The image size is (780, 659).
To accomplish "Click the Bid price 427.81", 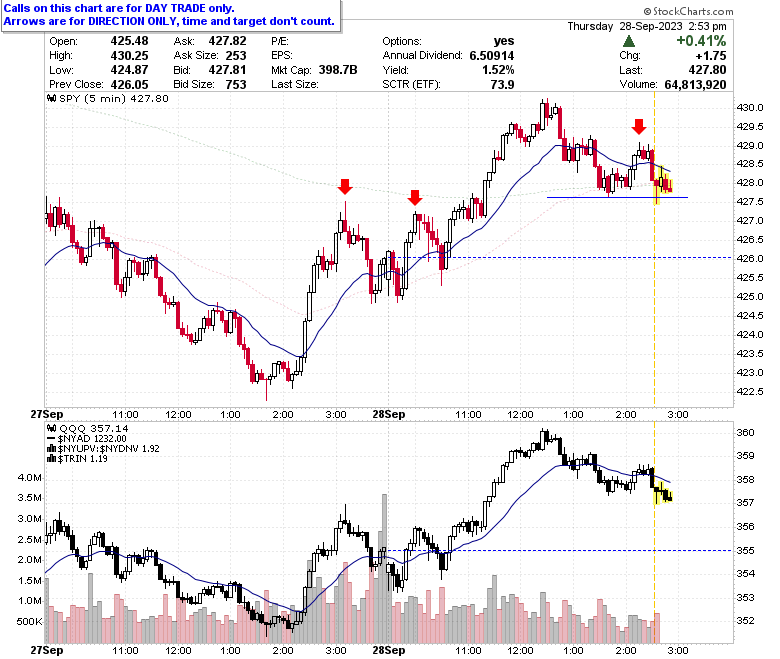I will pos(227,70).
